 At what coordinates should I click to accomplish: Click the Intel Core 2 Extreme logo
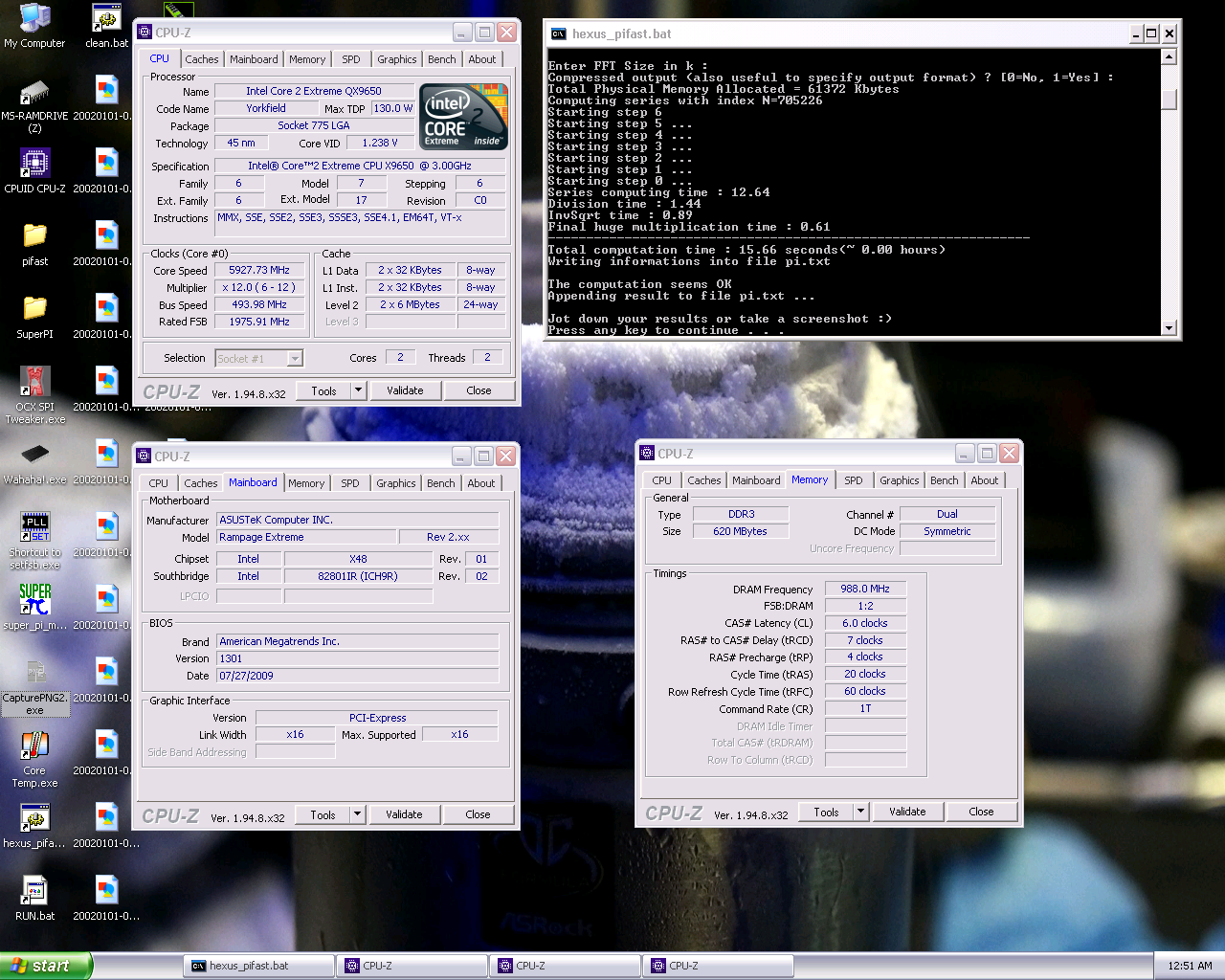[464, 117]
